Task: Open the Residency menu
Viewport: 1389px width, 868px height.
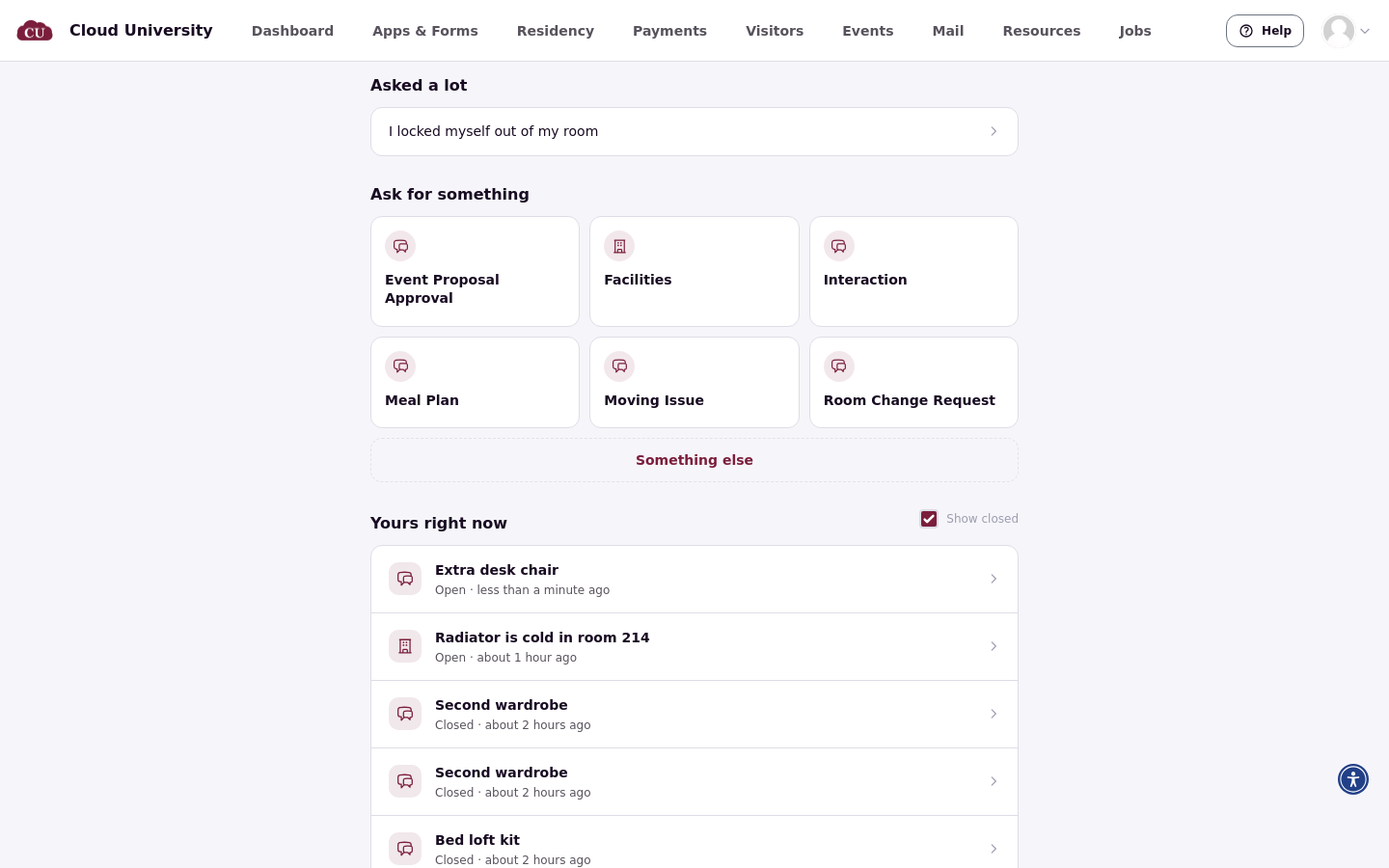Action: point(556,31)
